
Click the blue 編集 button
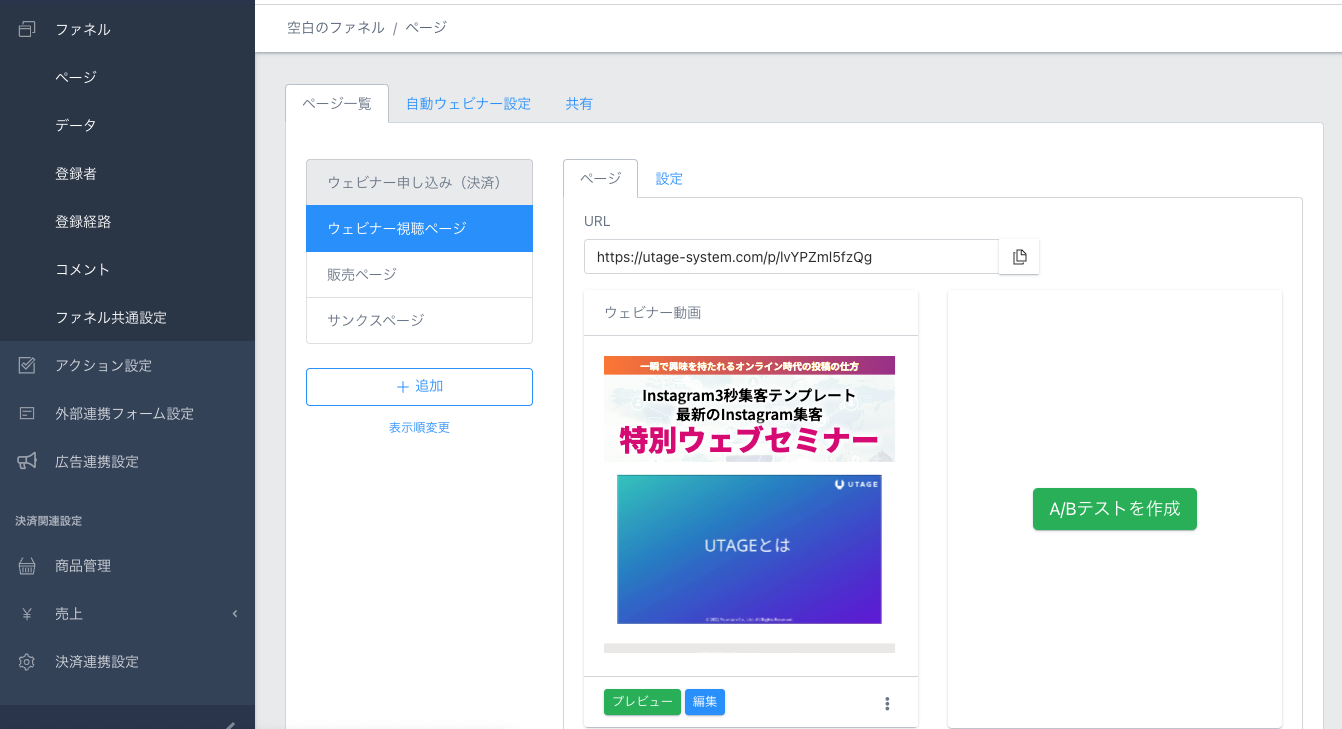[x=705, y=702]
